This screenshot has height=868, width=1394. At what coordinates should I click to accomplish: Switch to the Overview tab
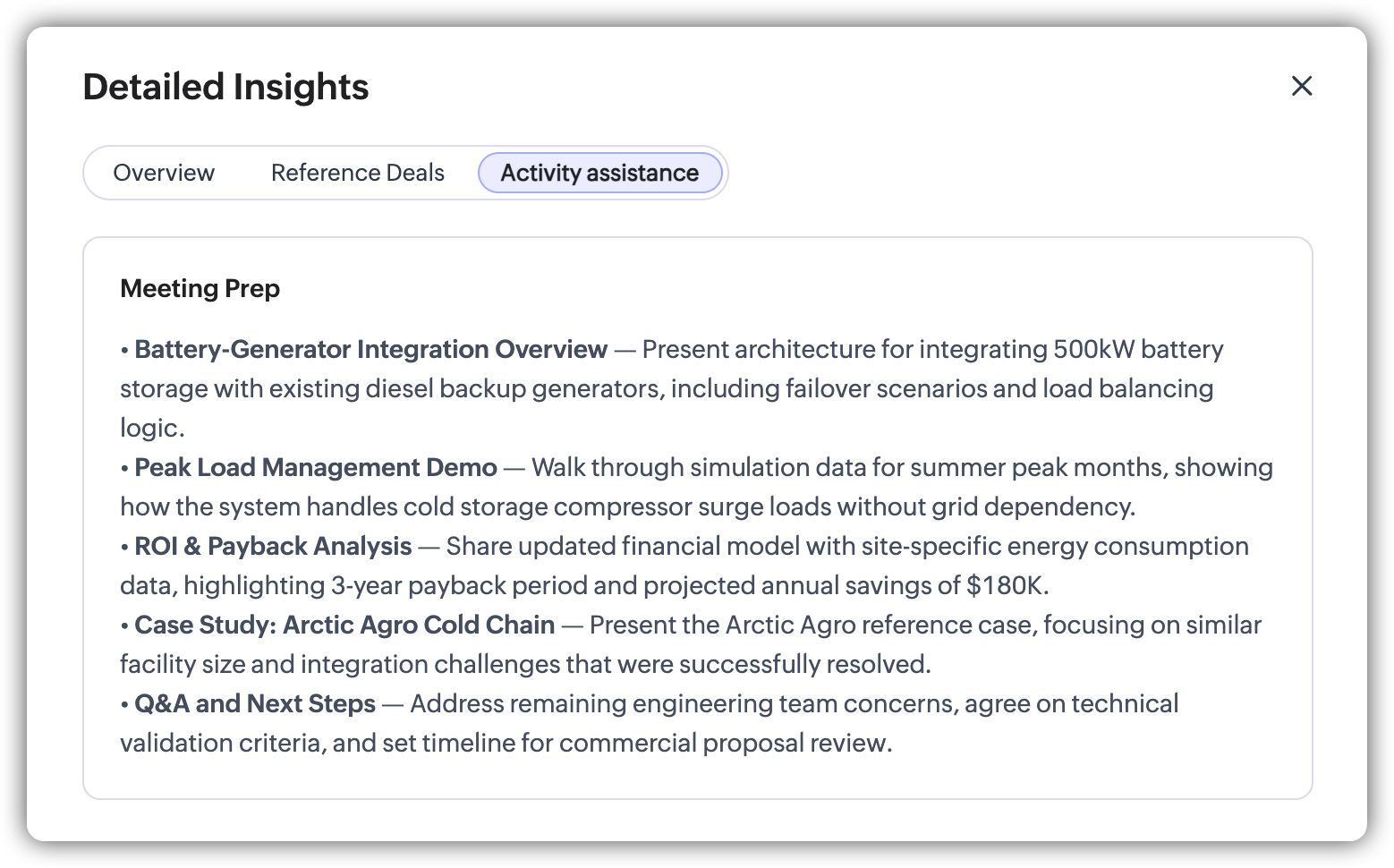pyautogui.click(x=164, y=173)
